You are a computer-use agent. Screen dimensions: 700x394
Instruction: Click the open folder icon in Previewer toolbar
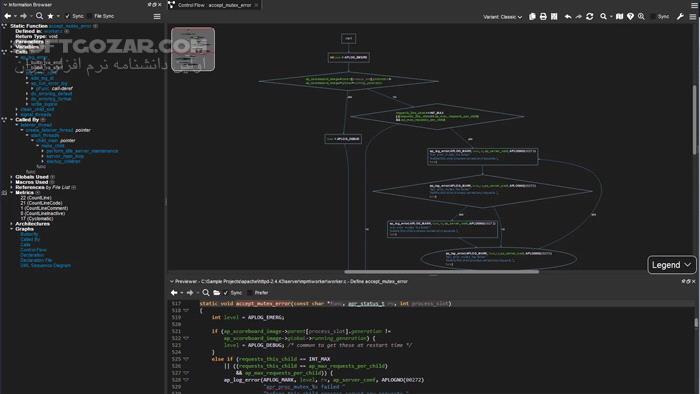point(217,293)
